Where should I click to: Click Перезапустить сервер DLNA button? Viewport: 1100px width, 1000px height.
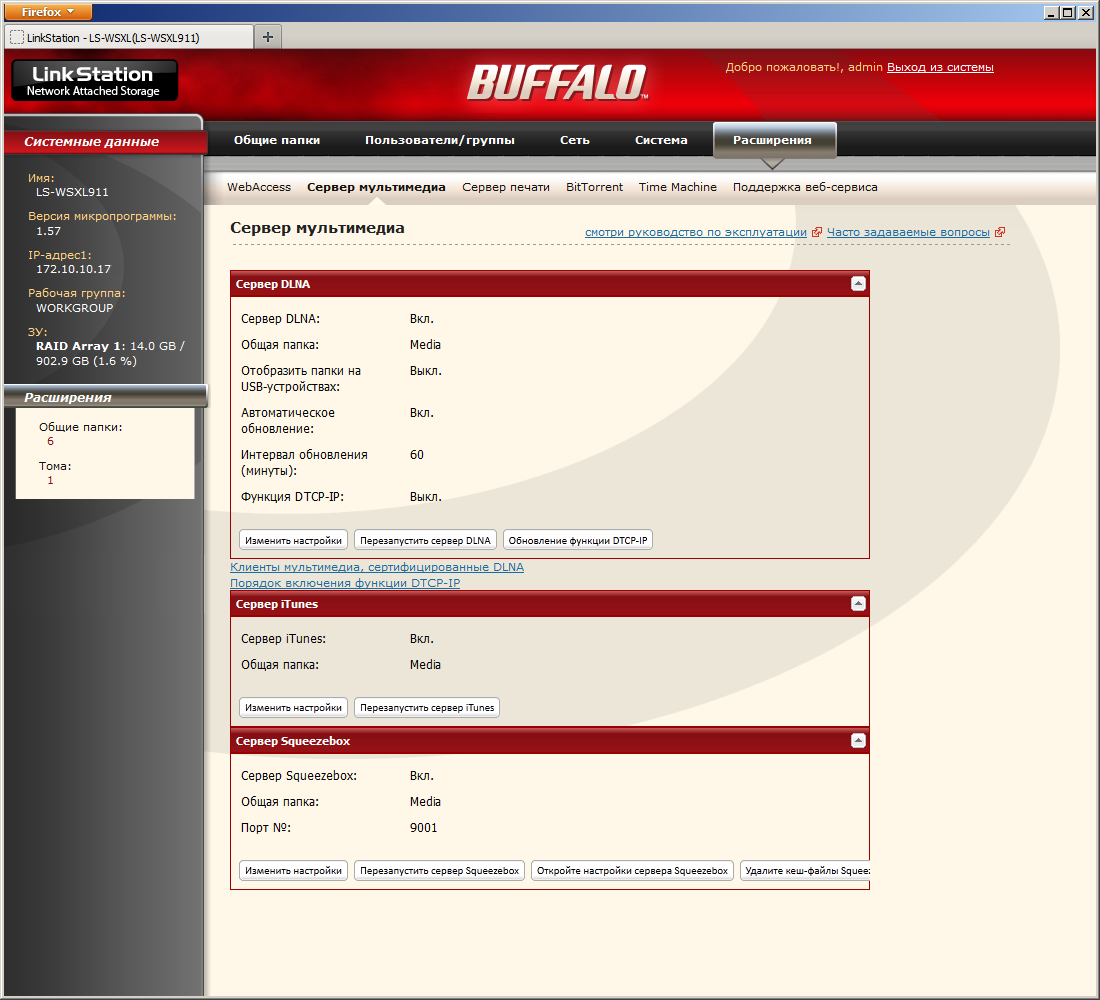425,540
